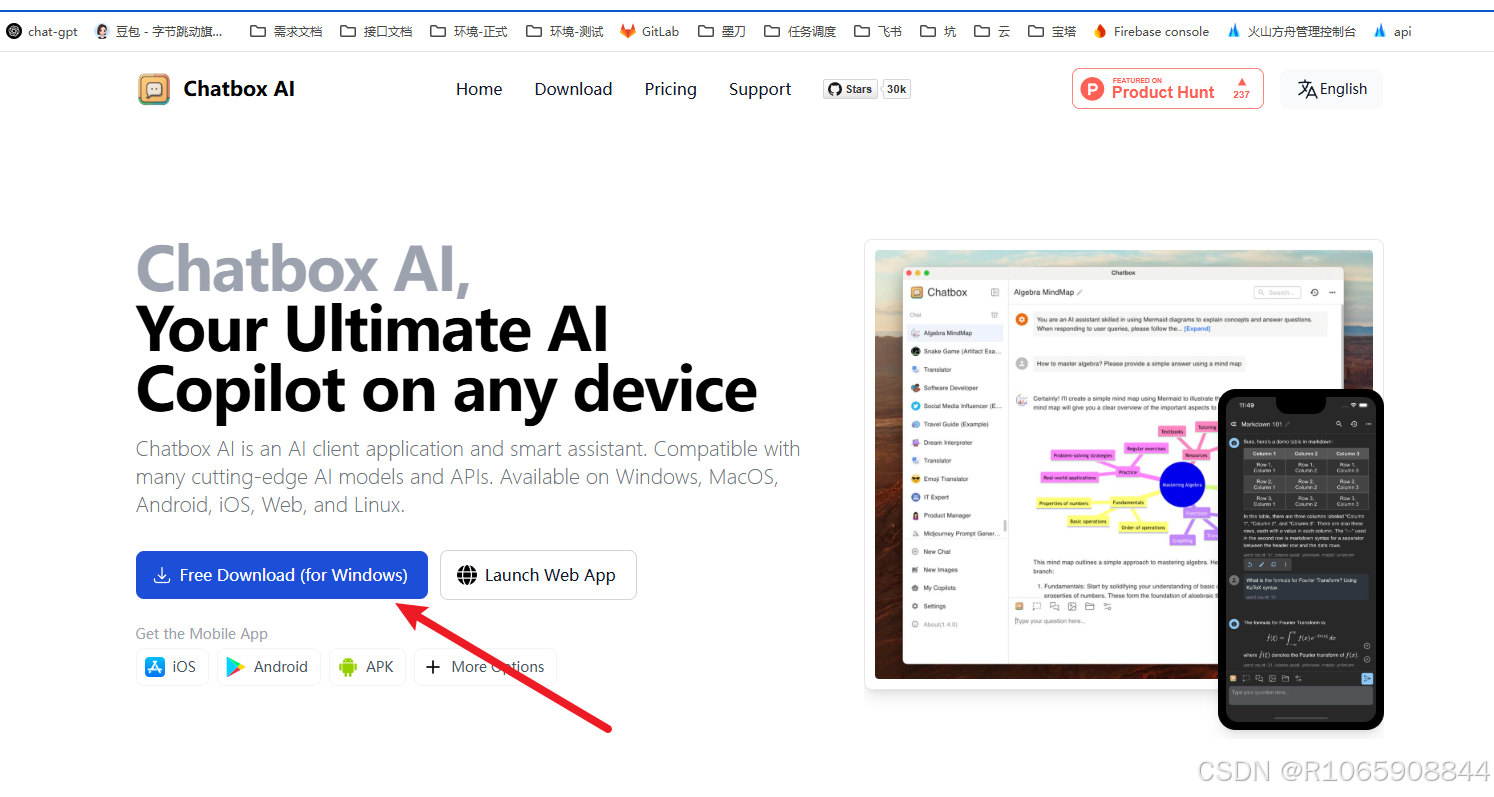Select the iOS App Store button
The image size is (1494, 797).
point(172,667)
